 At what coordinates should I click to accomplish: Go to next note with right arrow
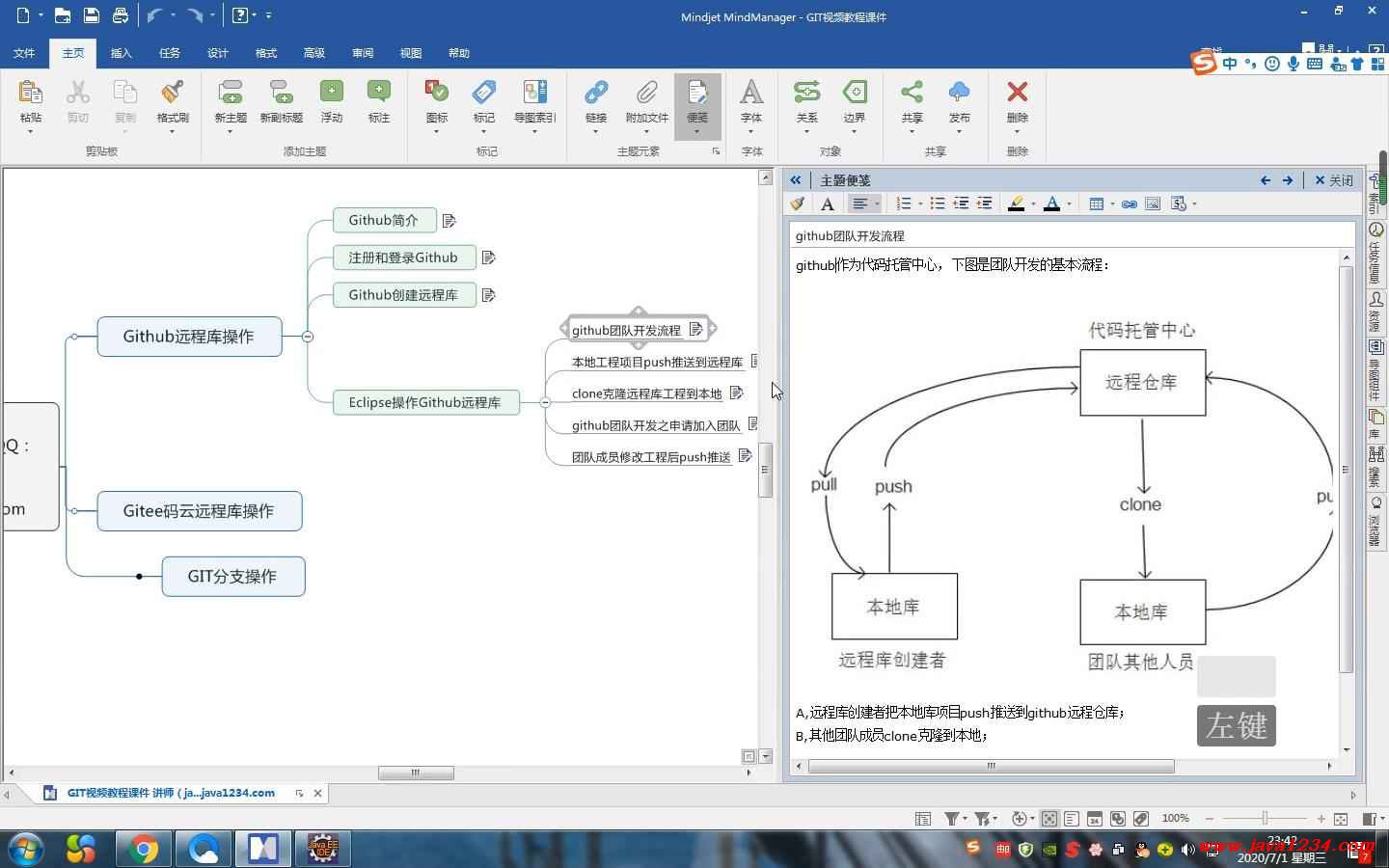[x=1288, y=180]
